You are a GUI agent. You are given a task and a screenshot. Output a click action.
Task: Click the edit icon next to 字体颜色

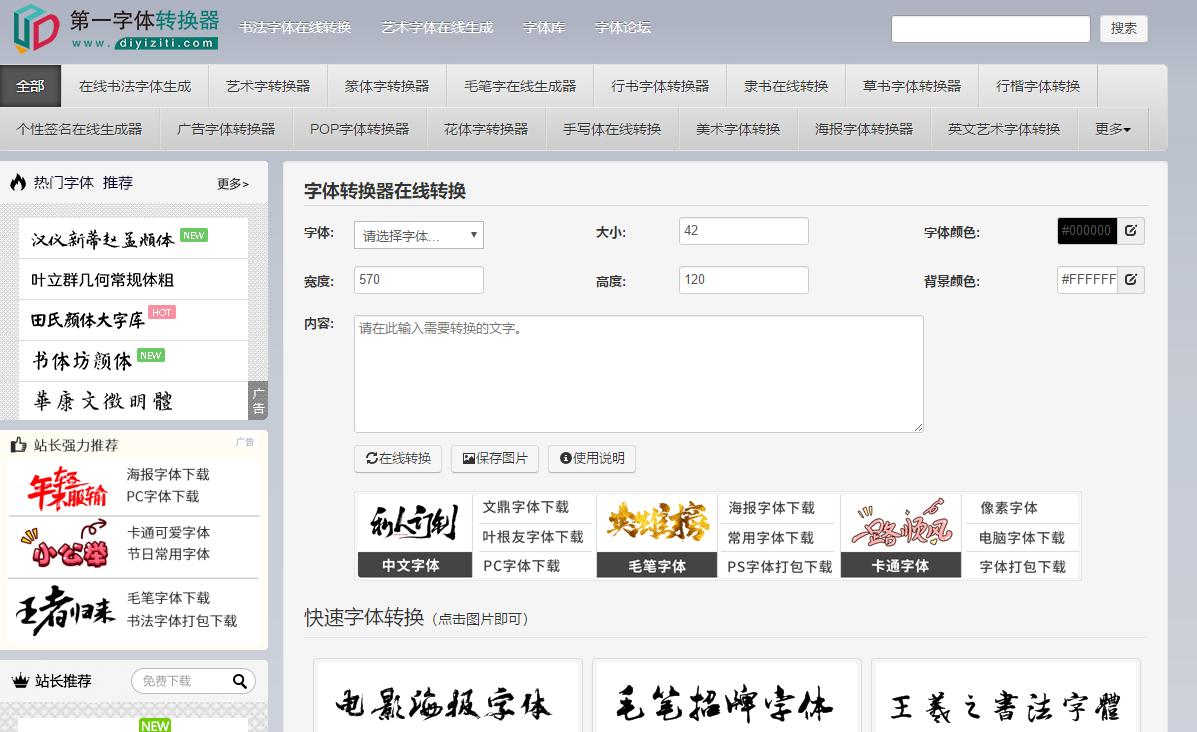(x=1131, y=230)
